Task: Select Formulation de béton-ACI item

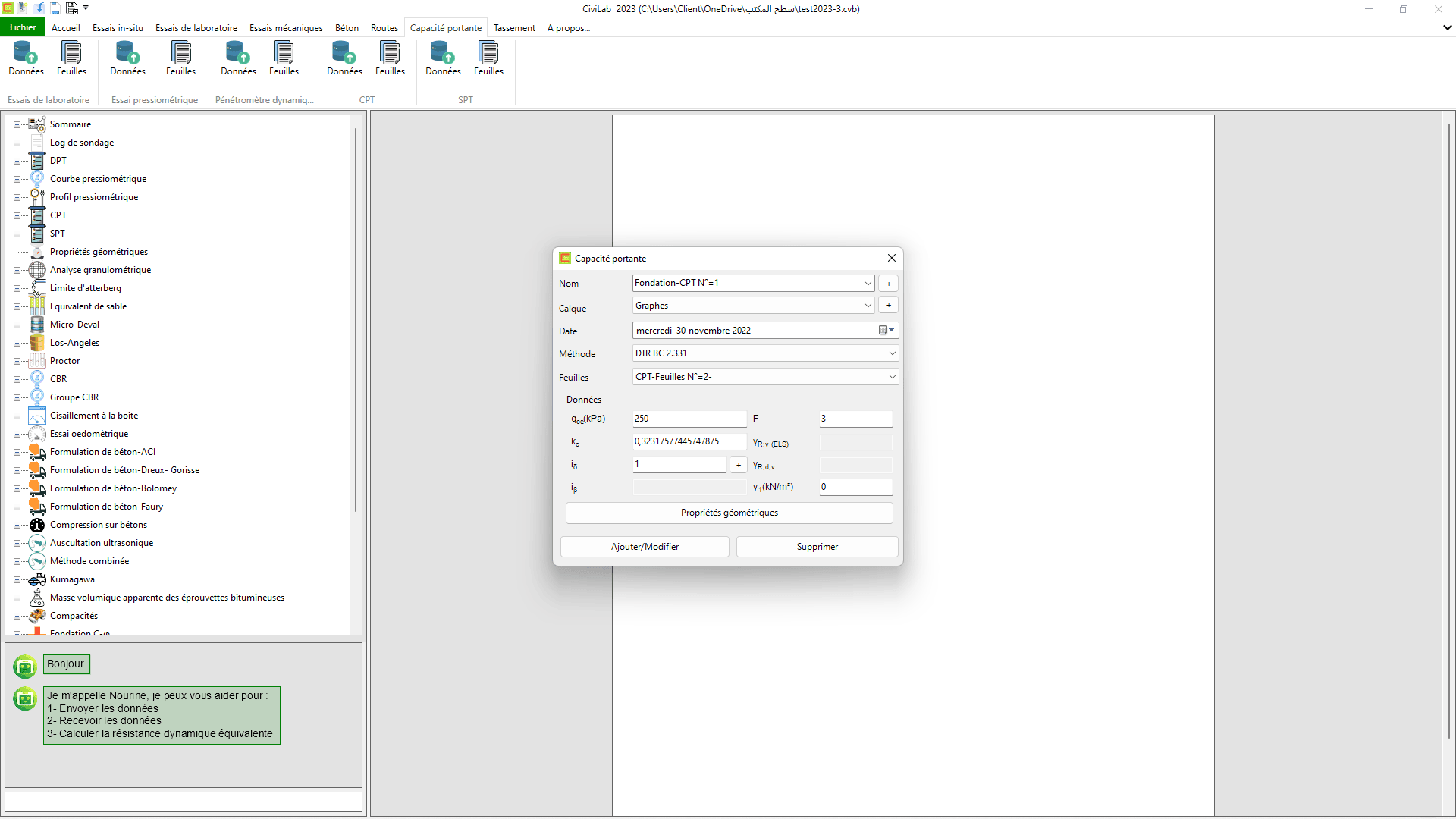Action: pos(102,452)
